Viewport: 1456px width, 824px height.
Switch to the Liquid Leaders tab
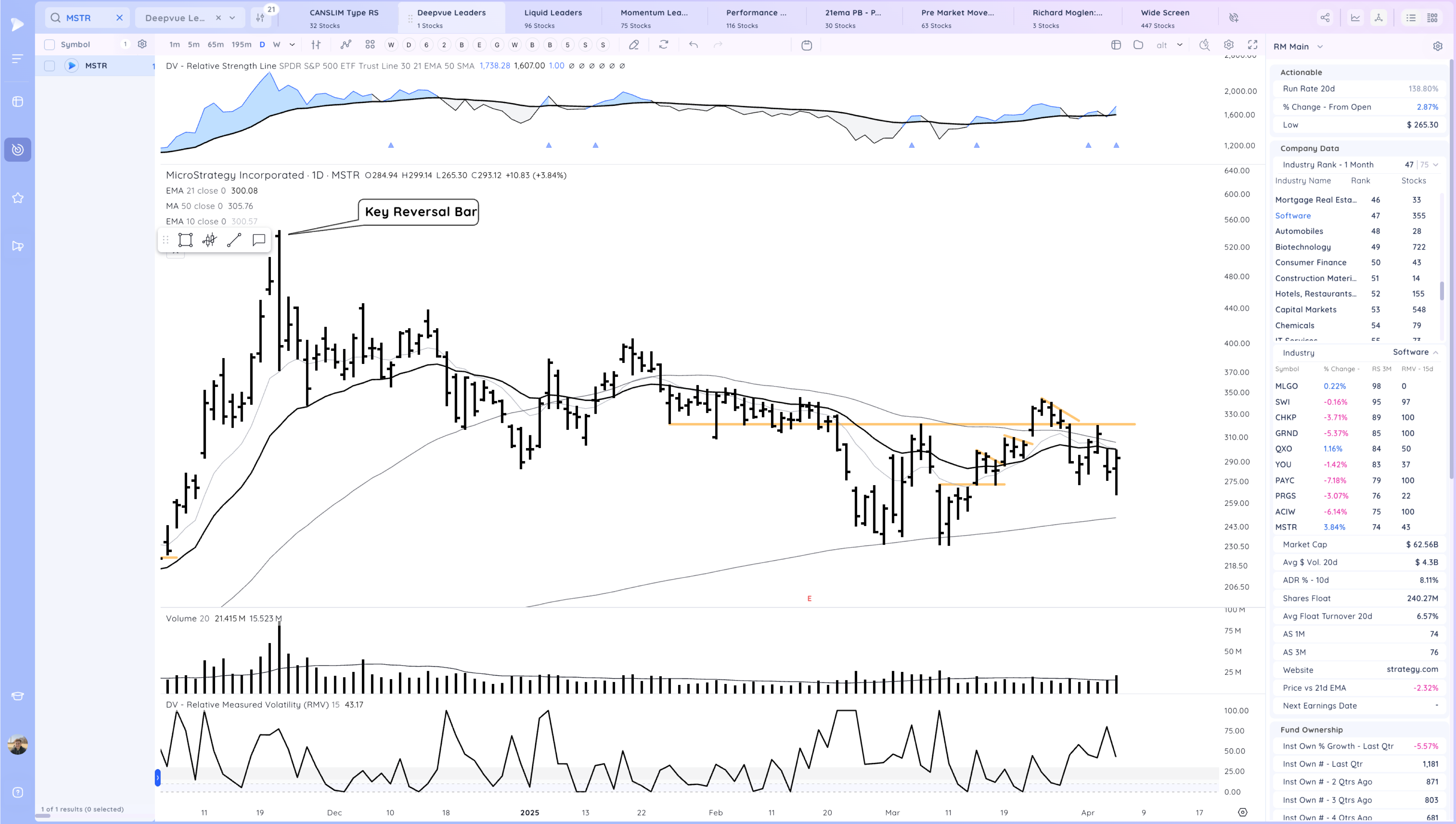(x=553, y=18)
